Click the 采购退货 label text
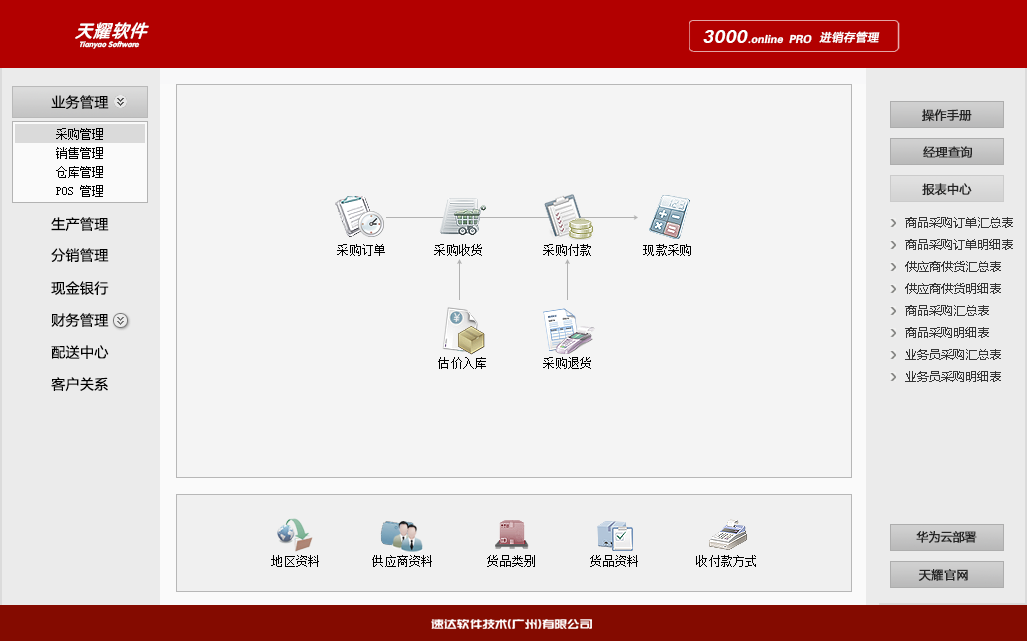The width and height of the screenshot is (1027, 641). point(567,363)
